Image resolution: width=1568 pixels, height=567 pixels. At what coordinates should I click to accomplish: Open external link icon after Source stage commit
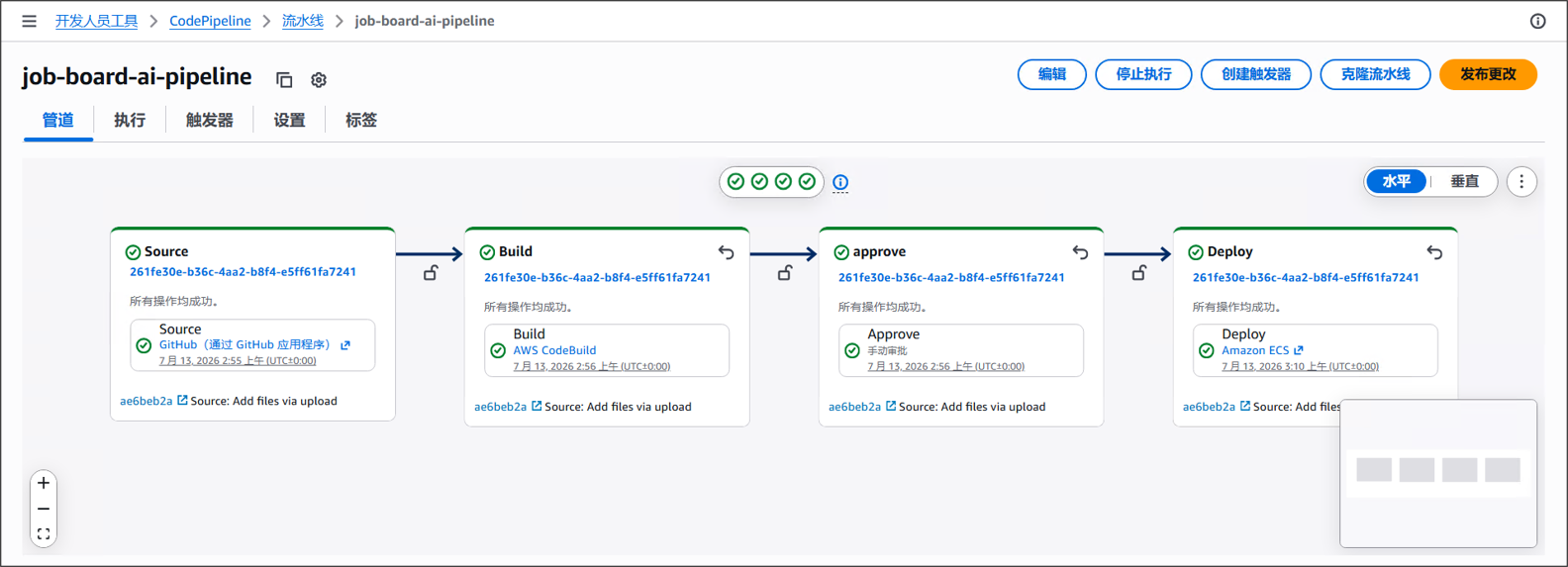tap(182, 401)
